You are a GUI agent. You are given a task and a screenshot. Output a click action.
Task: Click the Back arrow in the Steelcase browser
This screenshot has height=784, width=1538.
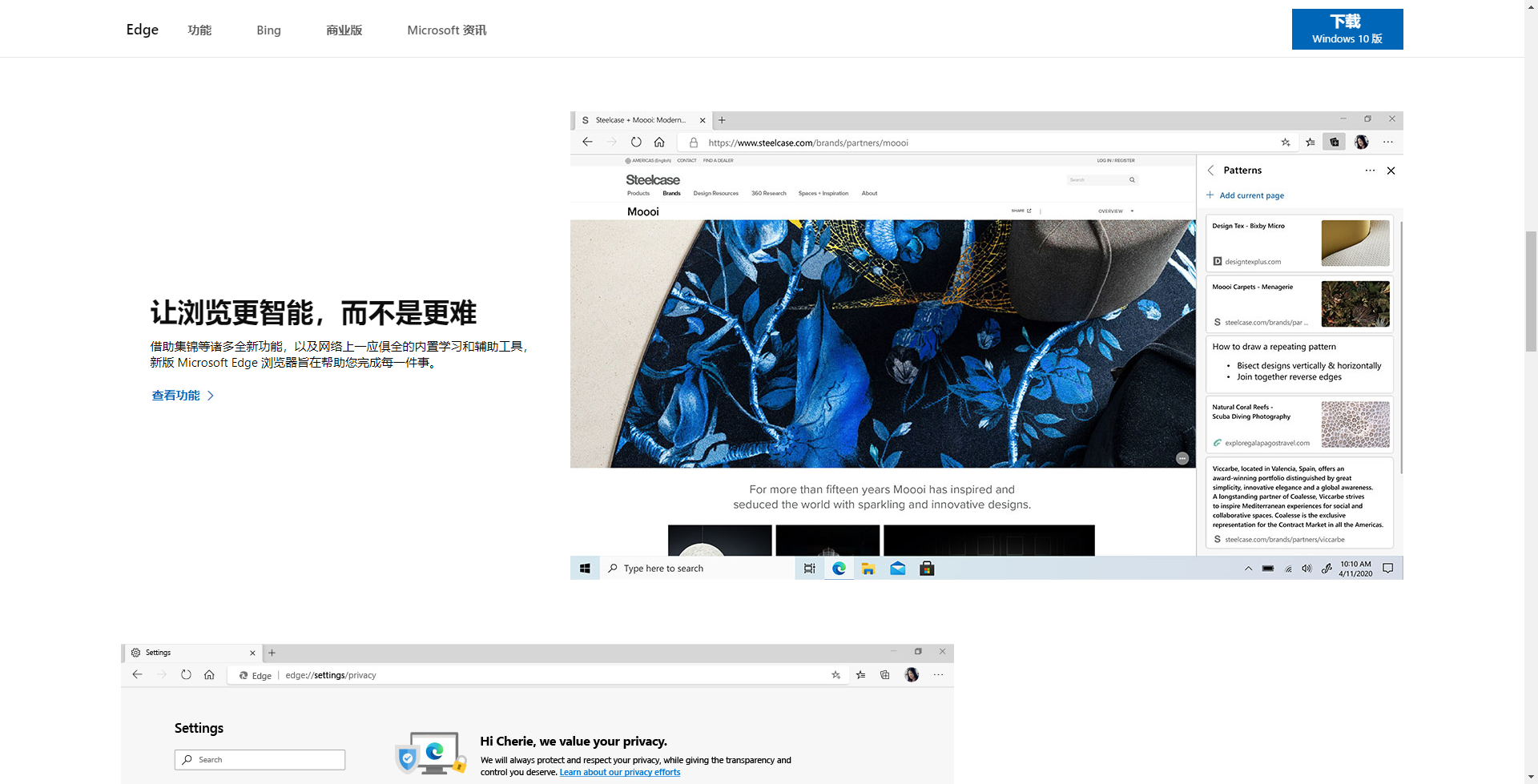click(x=587, y=142)
